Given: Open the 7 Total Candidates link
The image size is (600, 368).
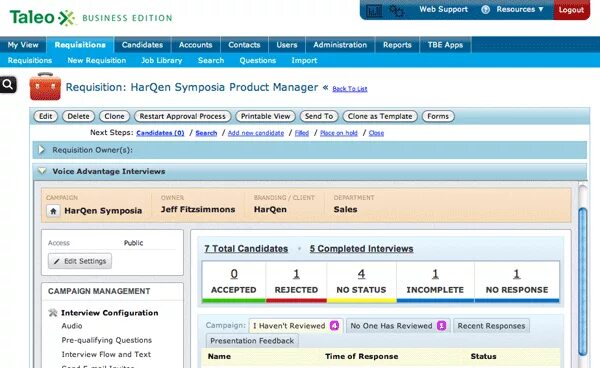Looking at the screenshot, I should pos(246,249).
